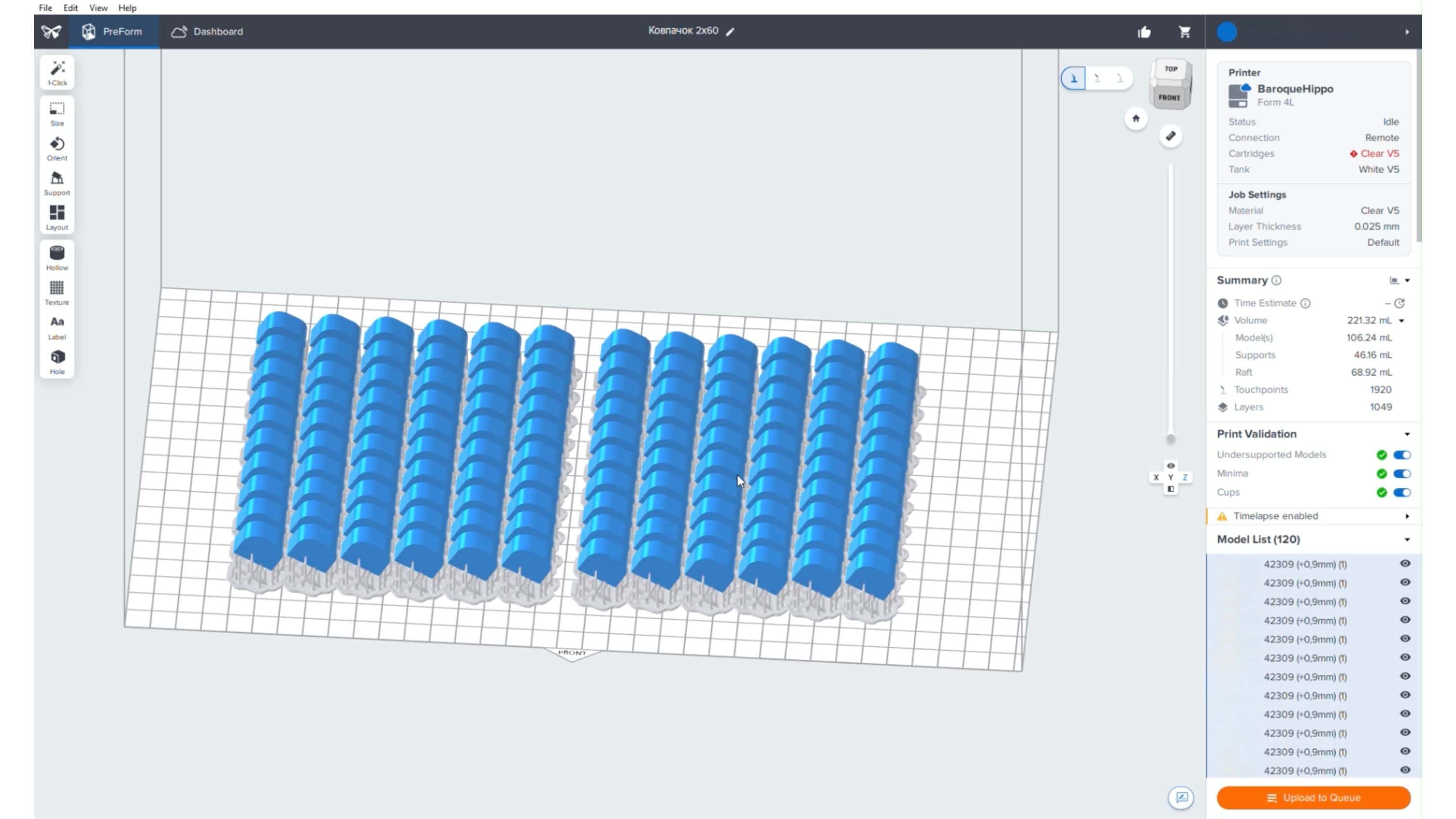Screen dimensions: 1456x819
Task: Click the right panel scrollbar
Action: click(x=1419, y=147)
